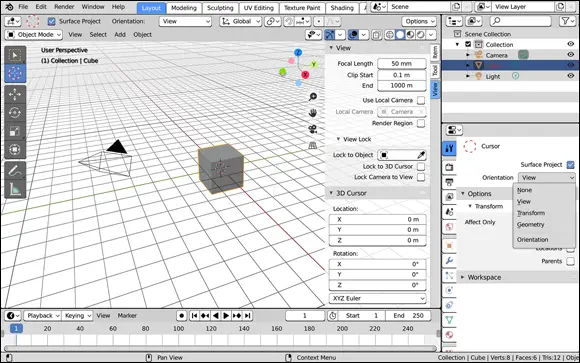580x363 pixels.
Task: Open the Global transform orientation dropdown
Action: (x=240, y=21)
